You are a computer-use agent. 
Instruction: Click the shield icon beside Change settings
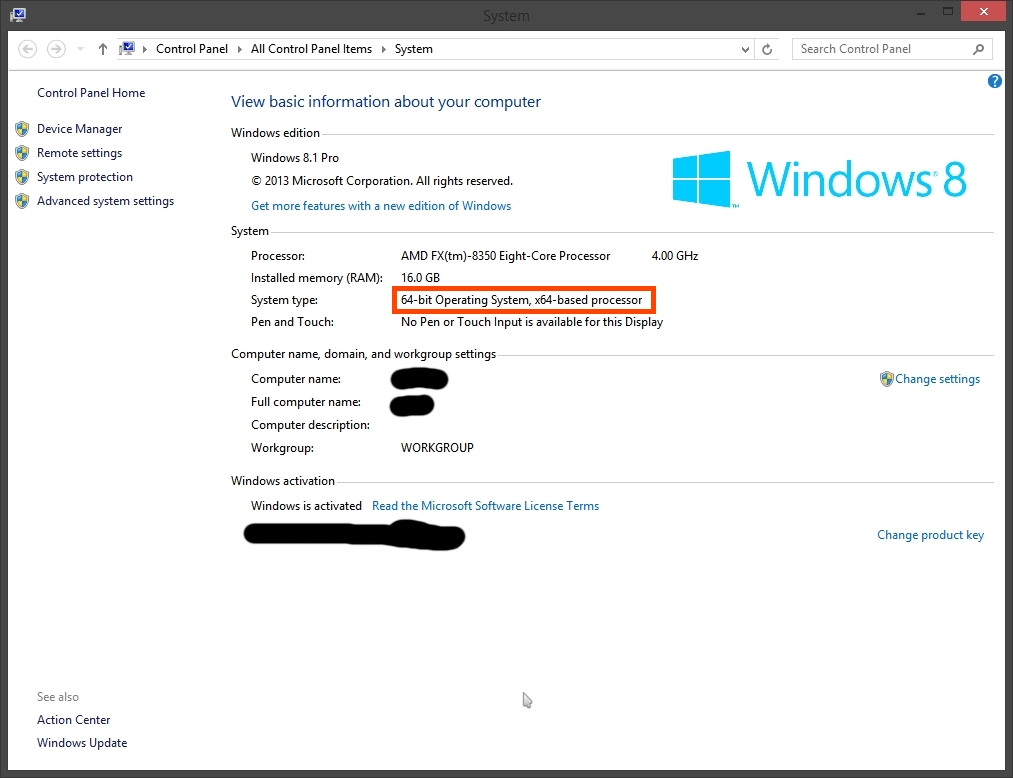(x=886, y=379)
